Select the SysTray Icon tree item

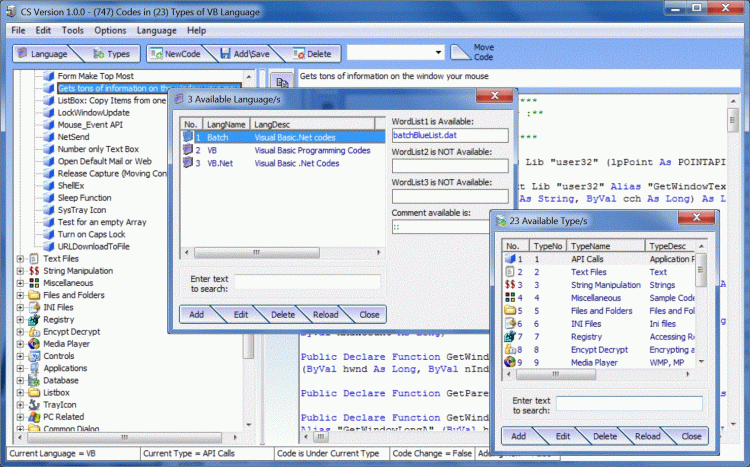[x=82, y=210]
